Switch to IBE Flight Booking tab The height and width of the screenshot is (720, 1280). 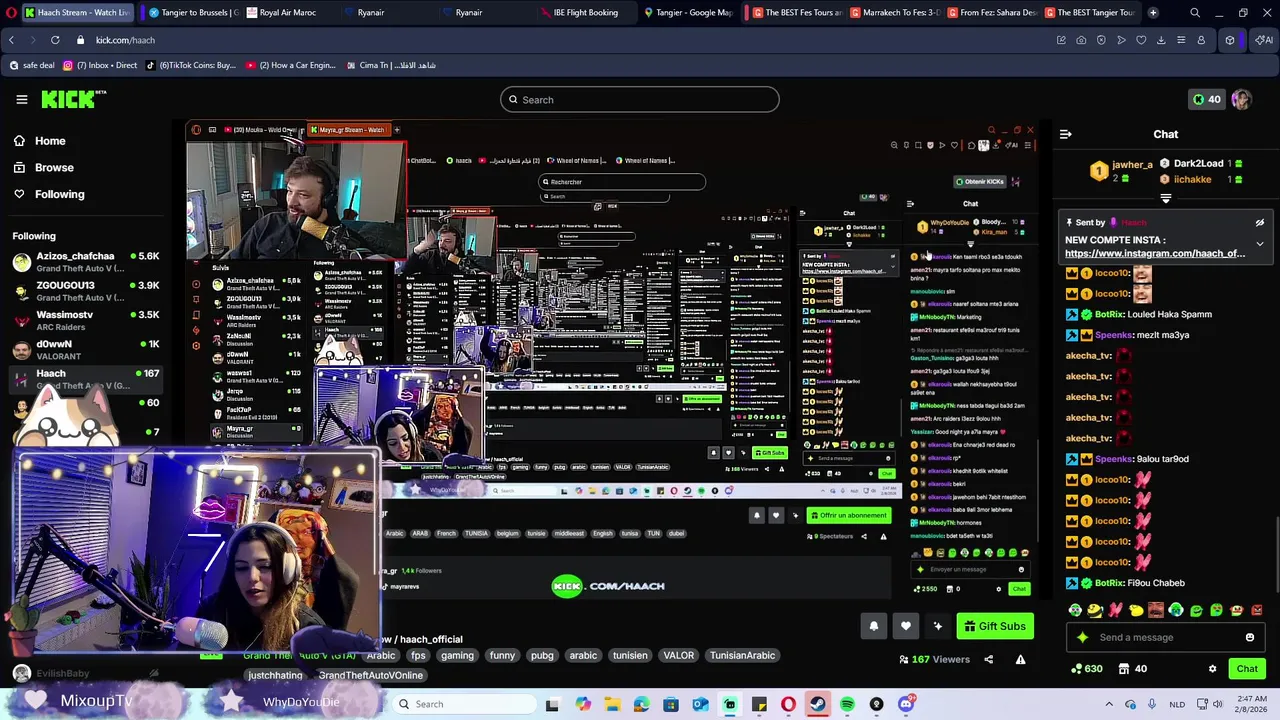(585, 12)
